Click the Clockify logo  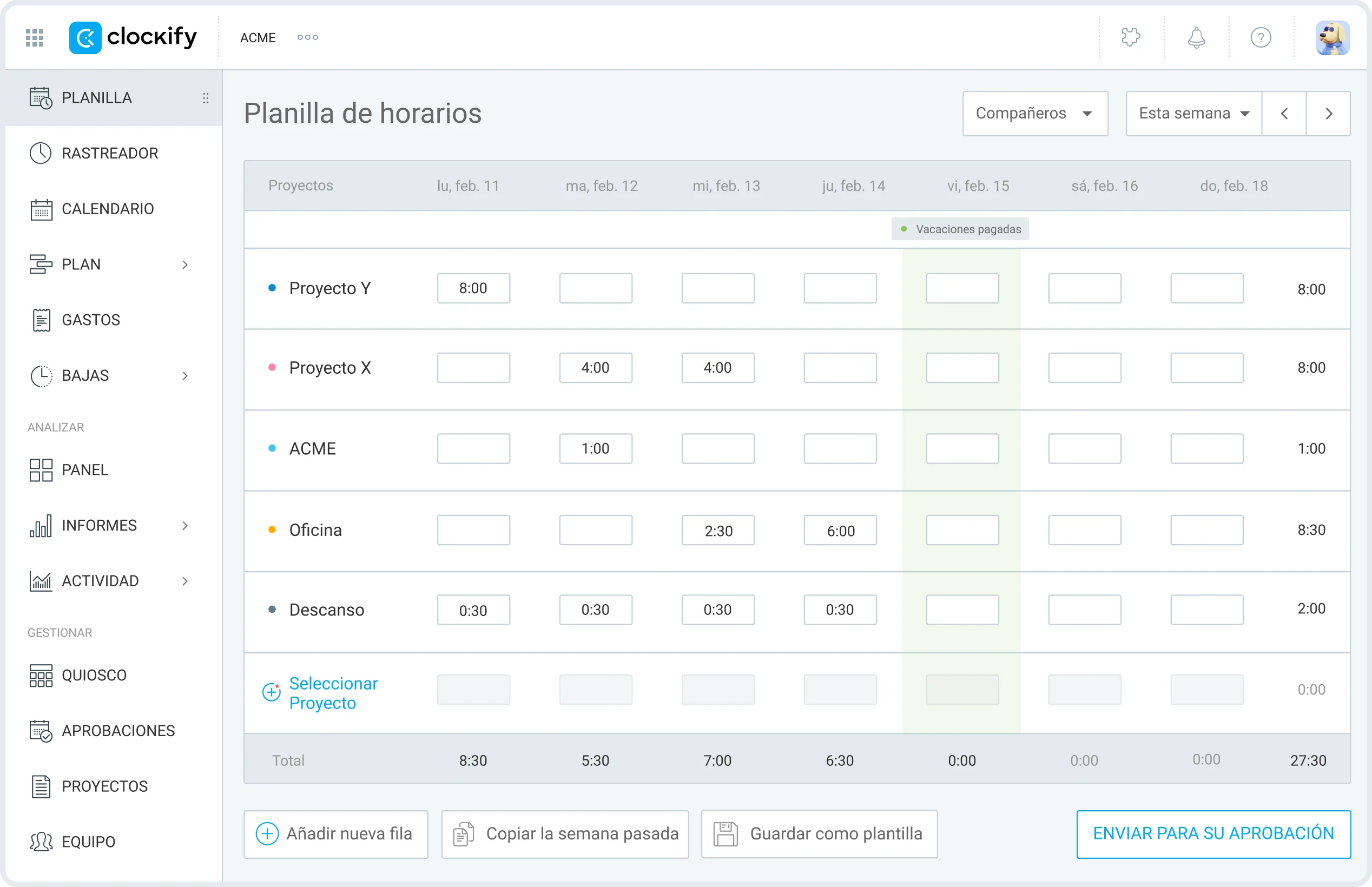coord(133,37)
